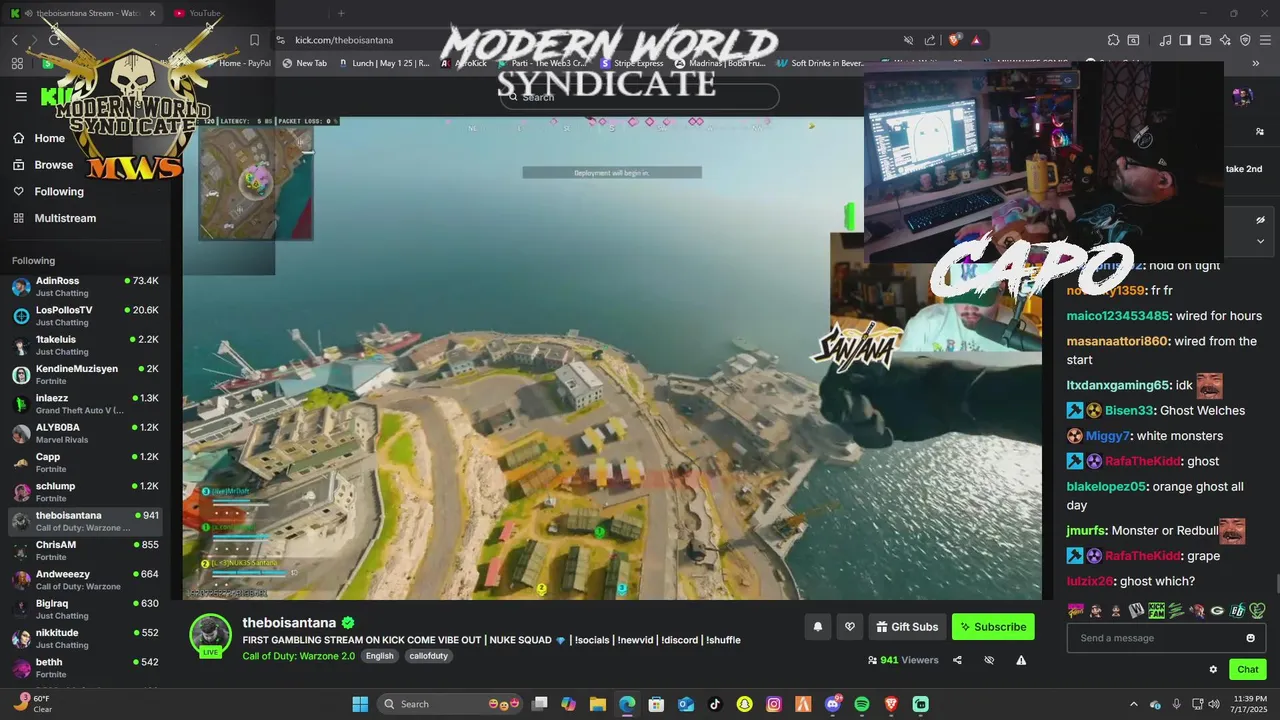
Task: Toggle the hide viewer count eye icon
Action: coord(989,660)
